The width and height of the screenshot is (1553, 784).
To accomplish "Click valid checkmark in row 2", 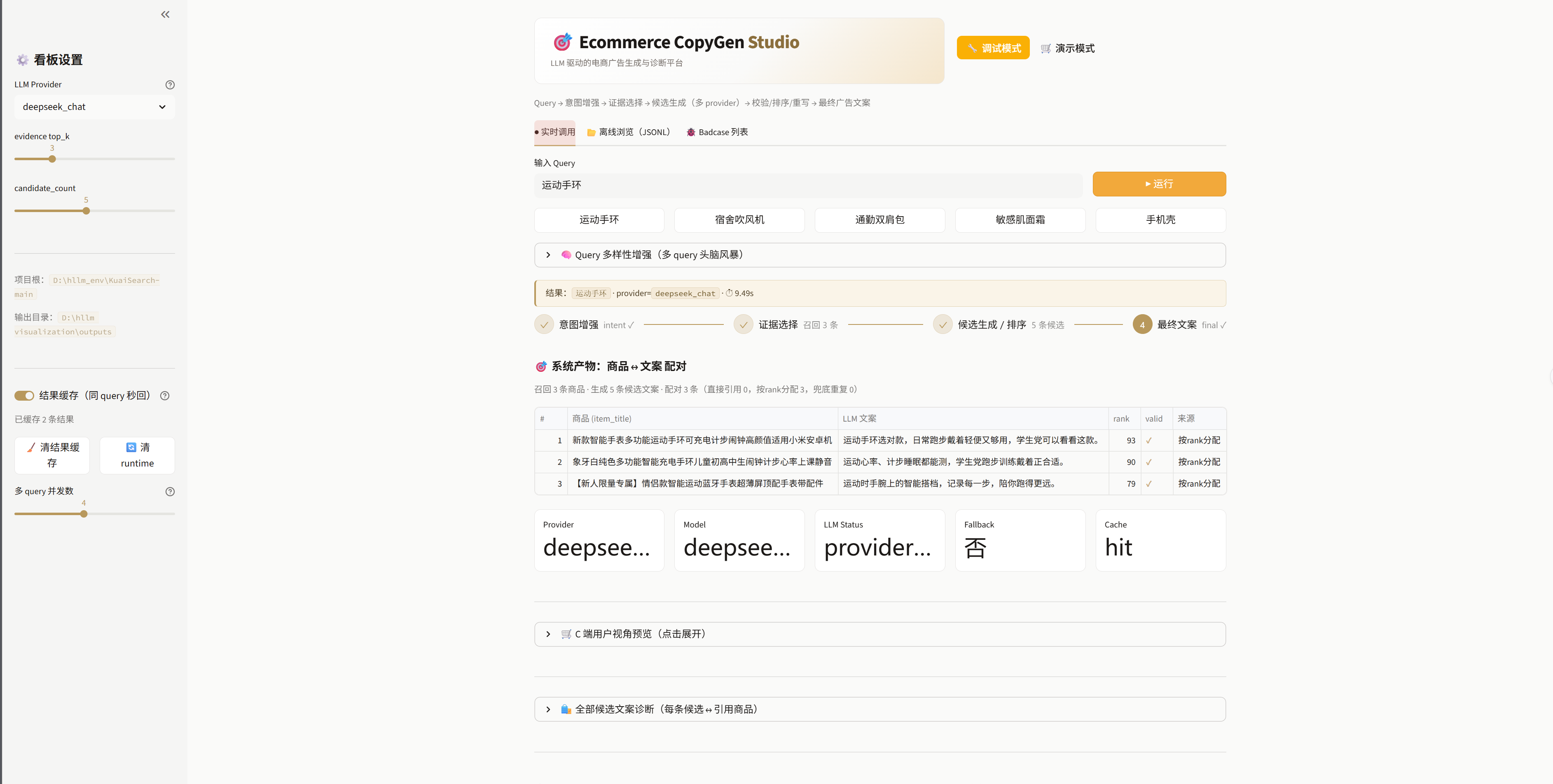I will tap(1149, 462).
